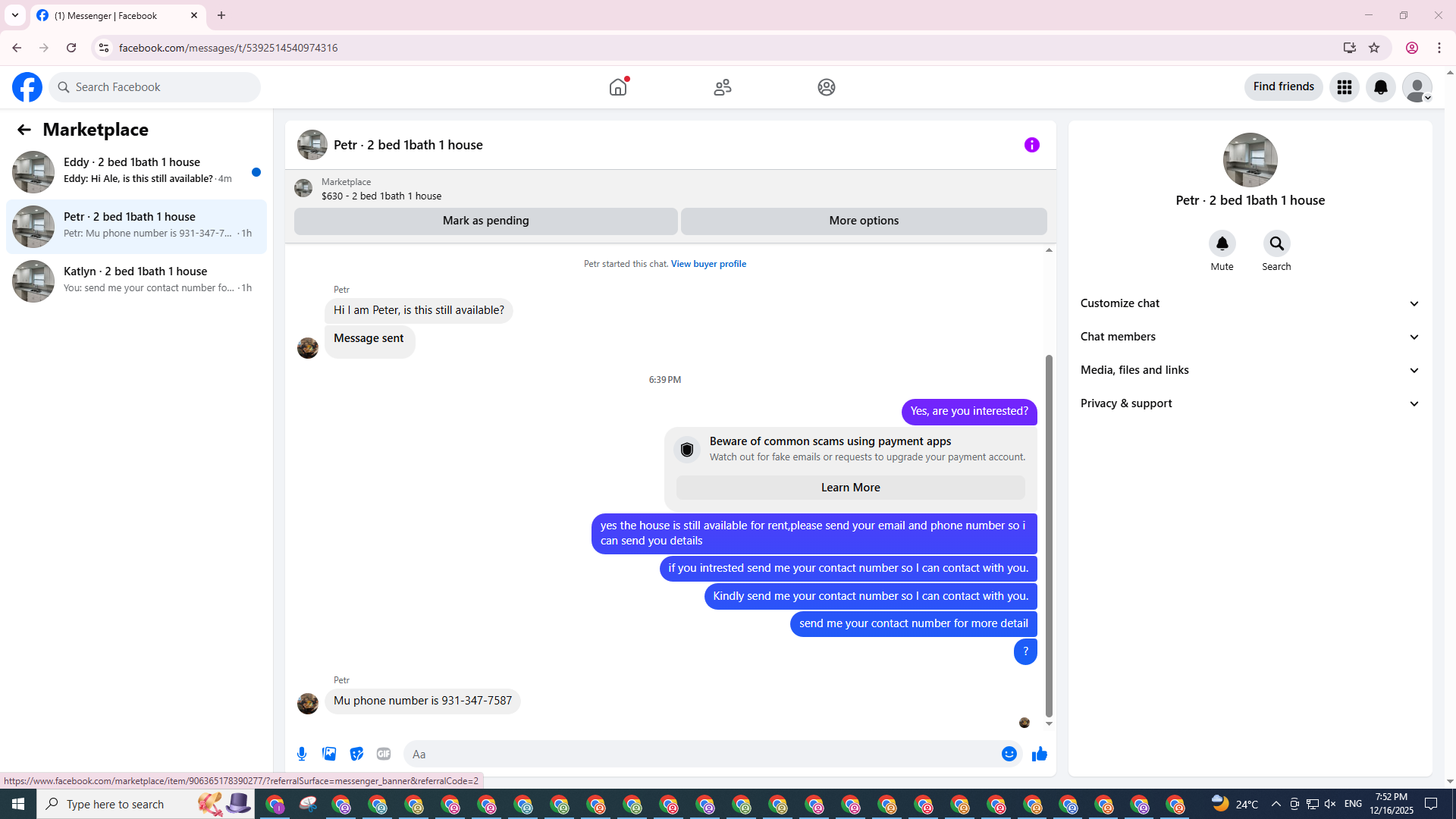Image resolution: width=1456 pixels, height=819 pixels.
Task: Click the message input box
Action: [701, 754]
